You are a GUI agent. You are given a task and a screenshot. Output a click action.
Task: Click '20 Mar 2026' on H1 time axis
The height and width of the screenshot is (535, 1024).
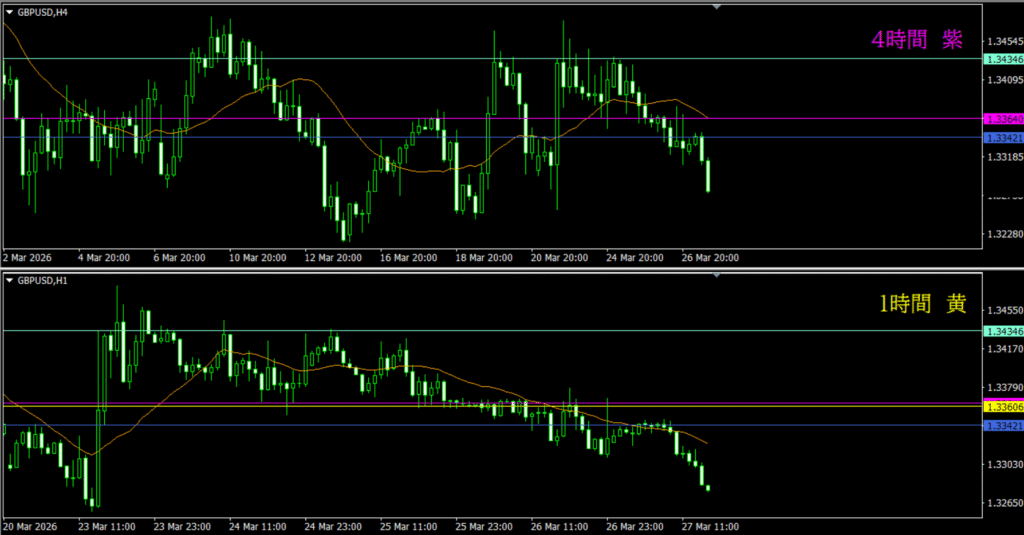(32, 526)
